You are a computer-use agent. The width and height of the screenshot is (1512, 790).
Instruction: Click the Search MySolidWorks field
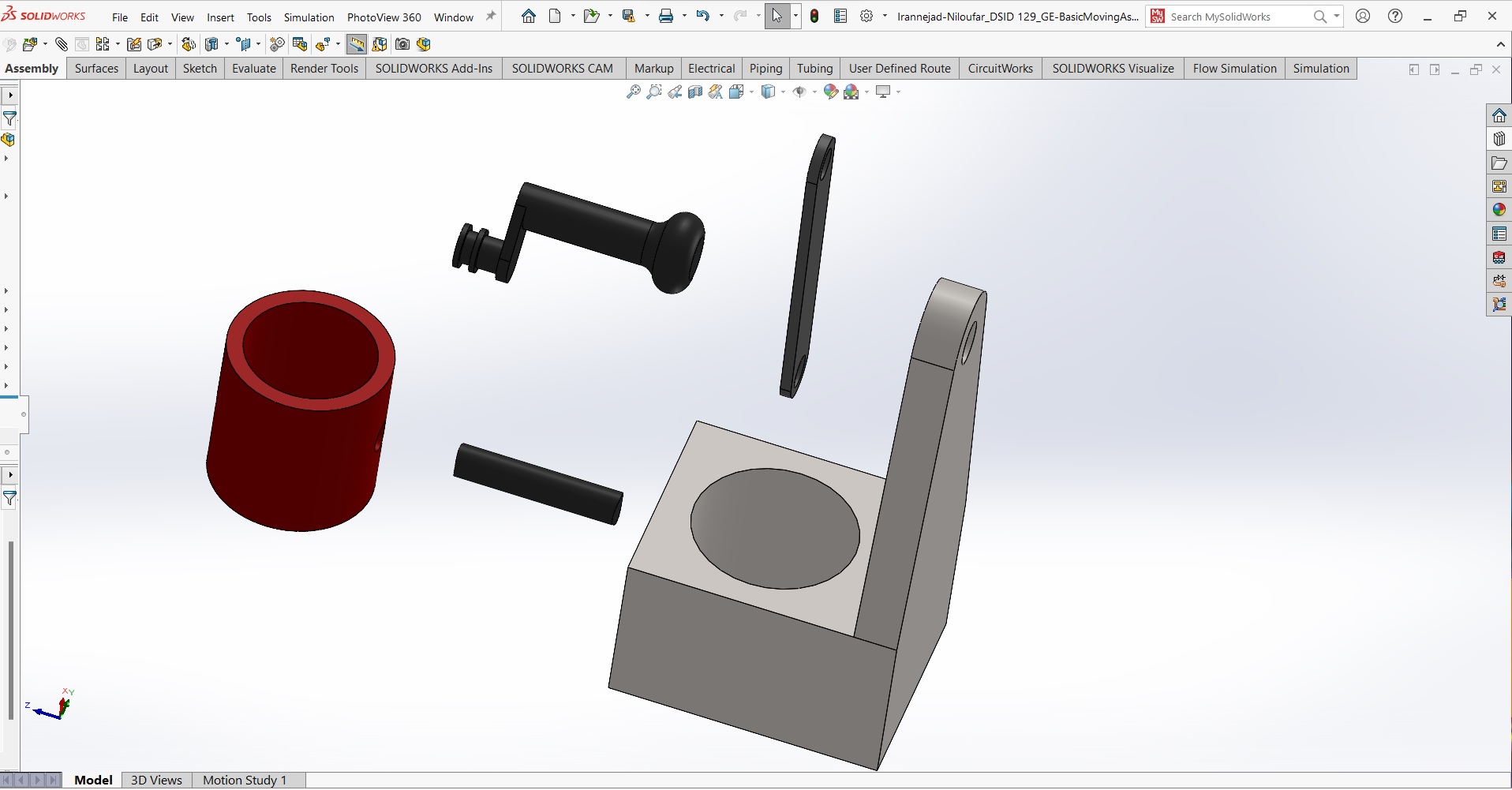click(1235, 17)
